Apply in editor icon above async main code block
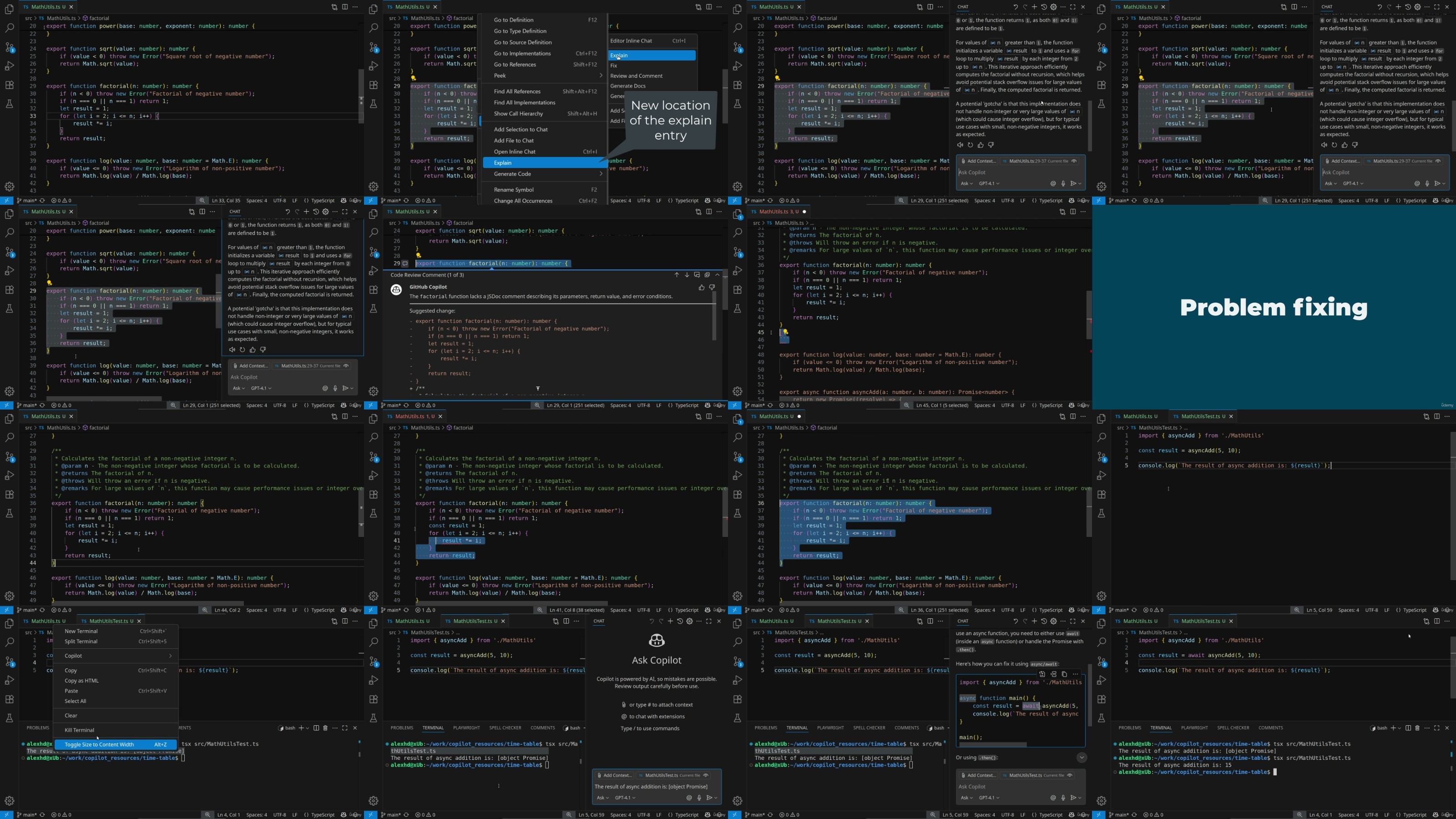Viewport: 1456px width, 819px height. tap(1042, 674)
